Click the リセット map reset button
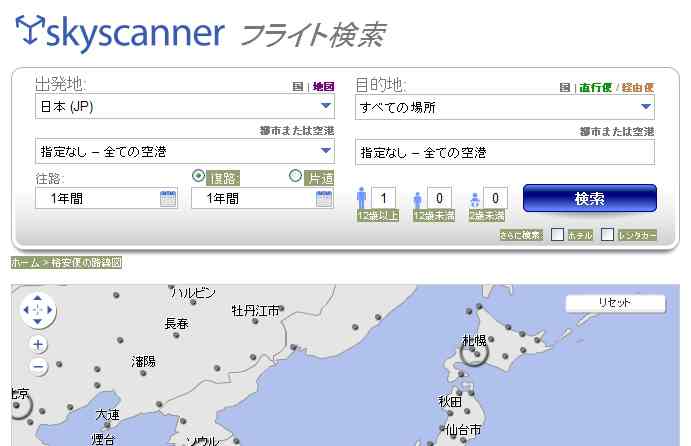 point(615,303)
